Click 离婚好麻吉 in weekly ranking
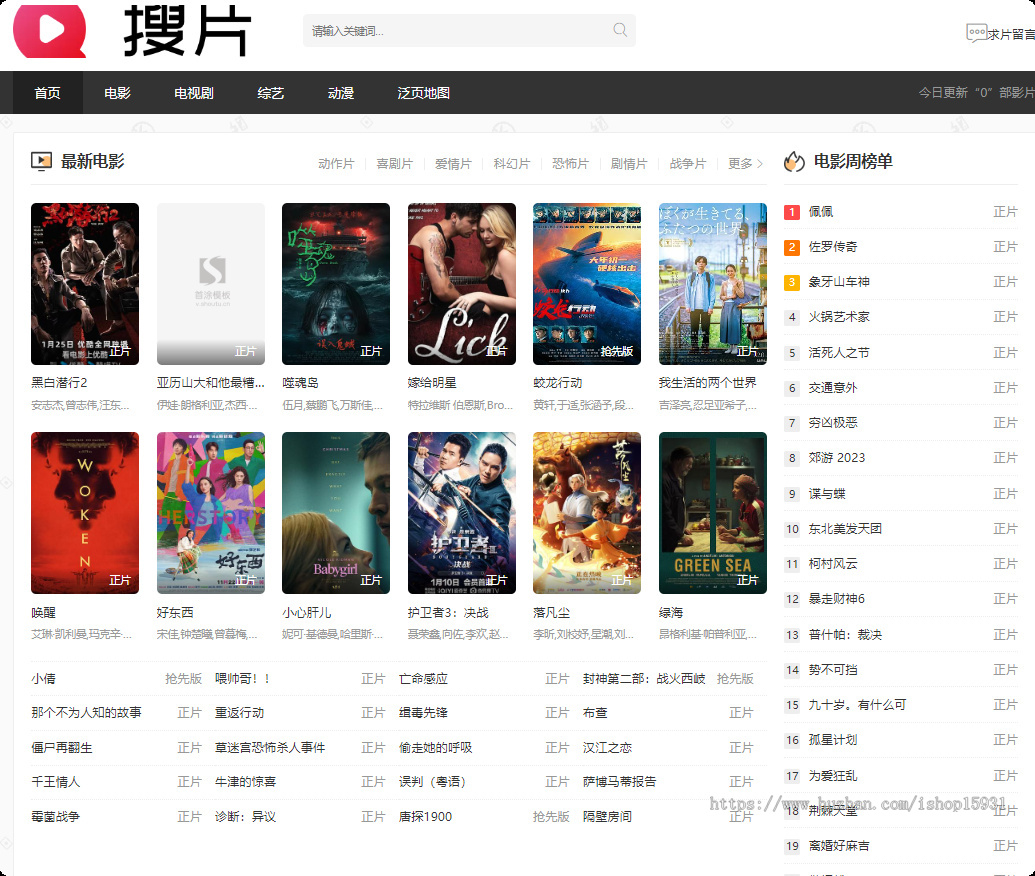This screenshot has width=1035, height=876. click(x=839, y=846)
